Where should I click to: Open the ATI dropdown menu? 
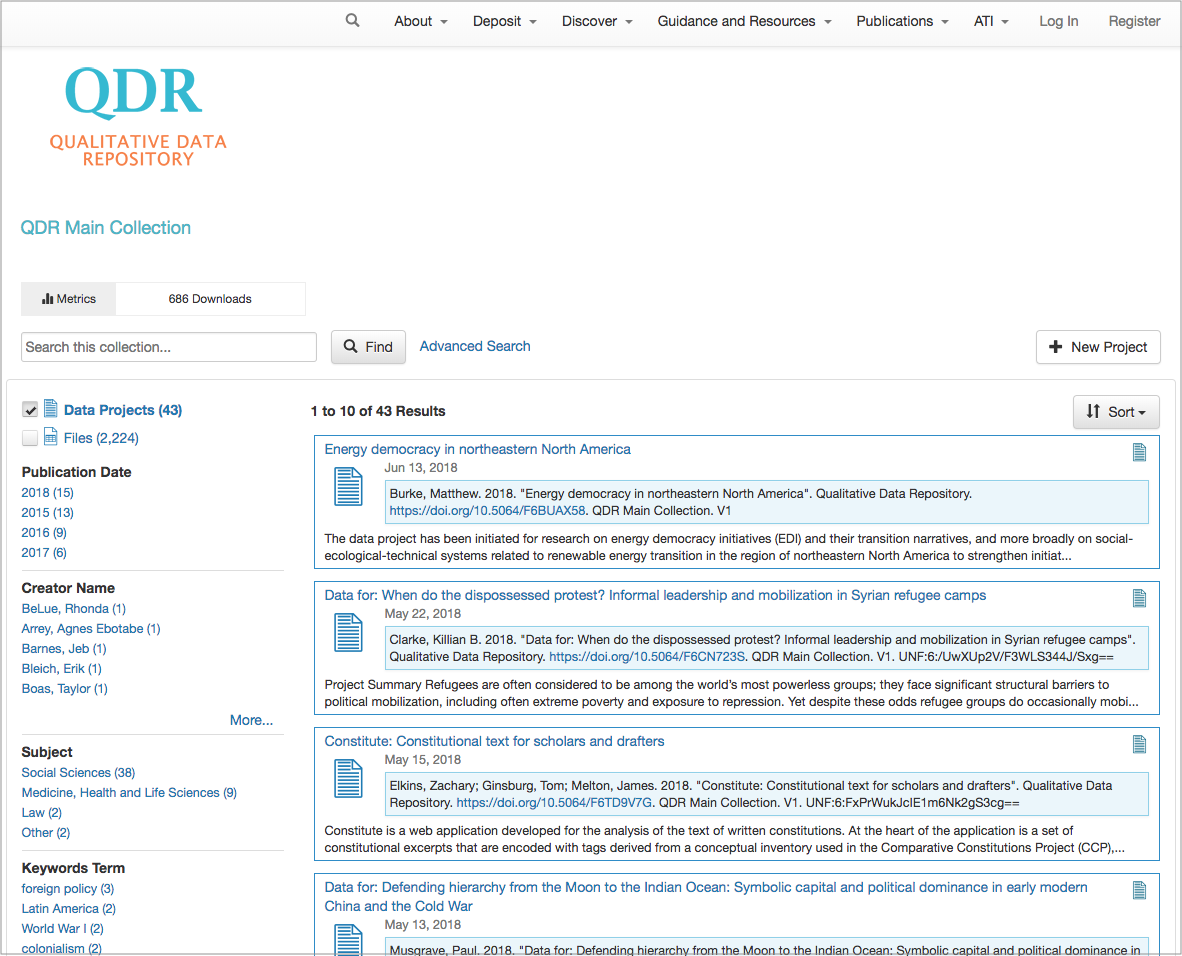tap(991, 21)
